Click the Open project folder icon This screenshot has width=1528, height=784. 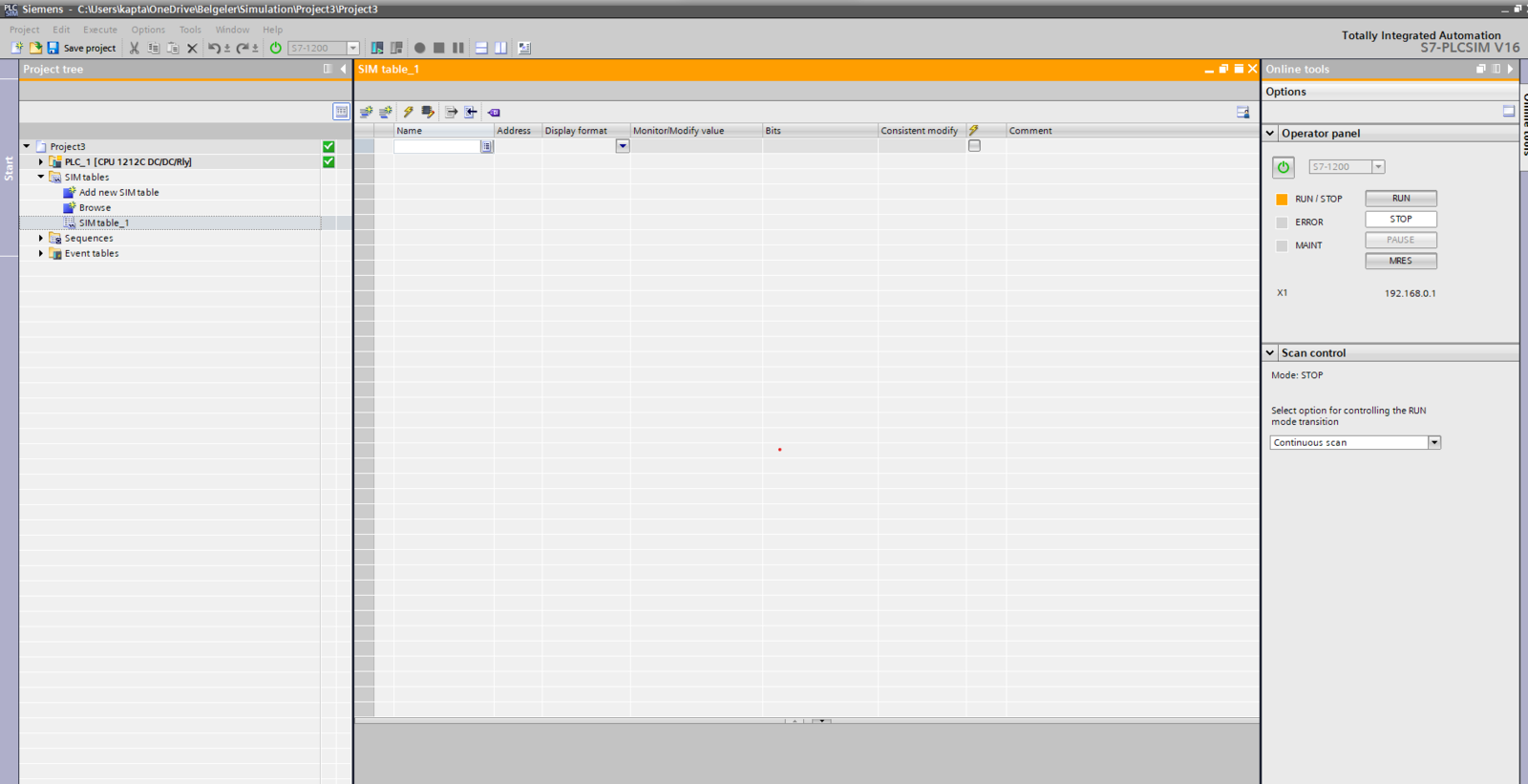click(x=35, y=48)
